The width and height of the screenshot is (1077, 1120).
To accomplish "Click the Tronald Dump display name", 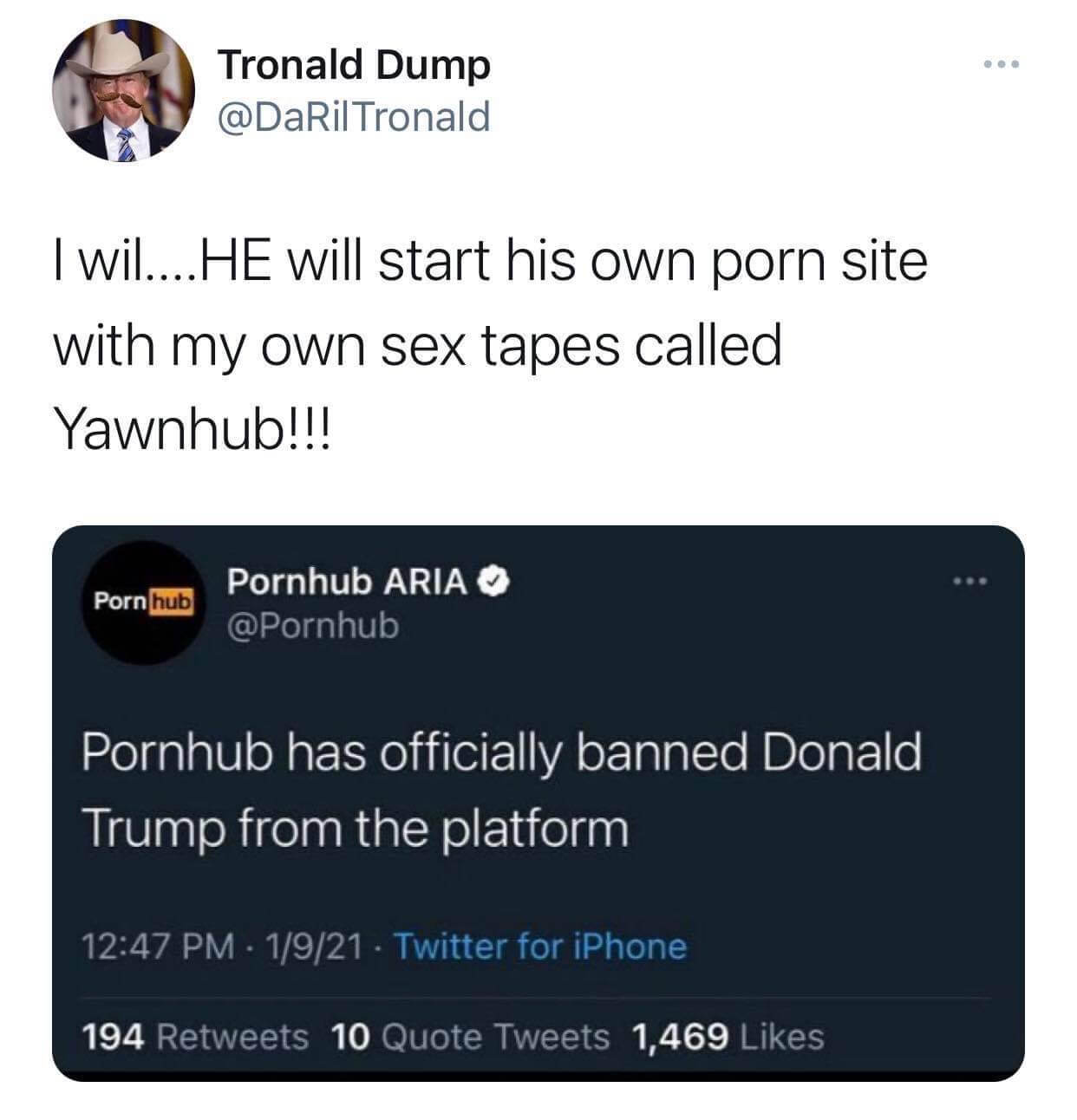I will 354,66.
